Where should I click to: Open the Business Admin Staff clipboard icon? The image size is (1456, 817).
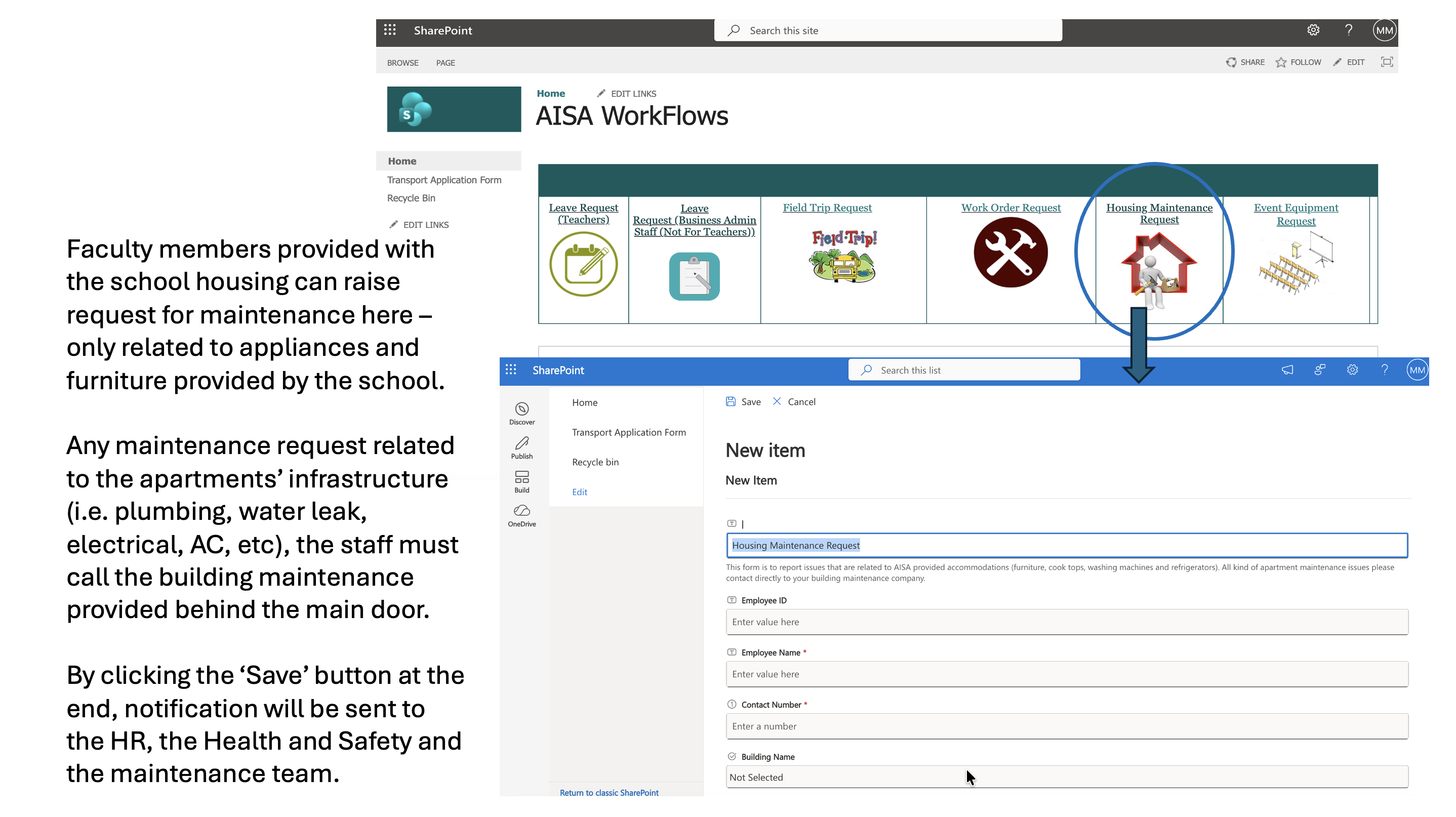pos(694,276)
